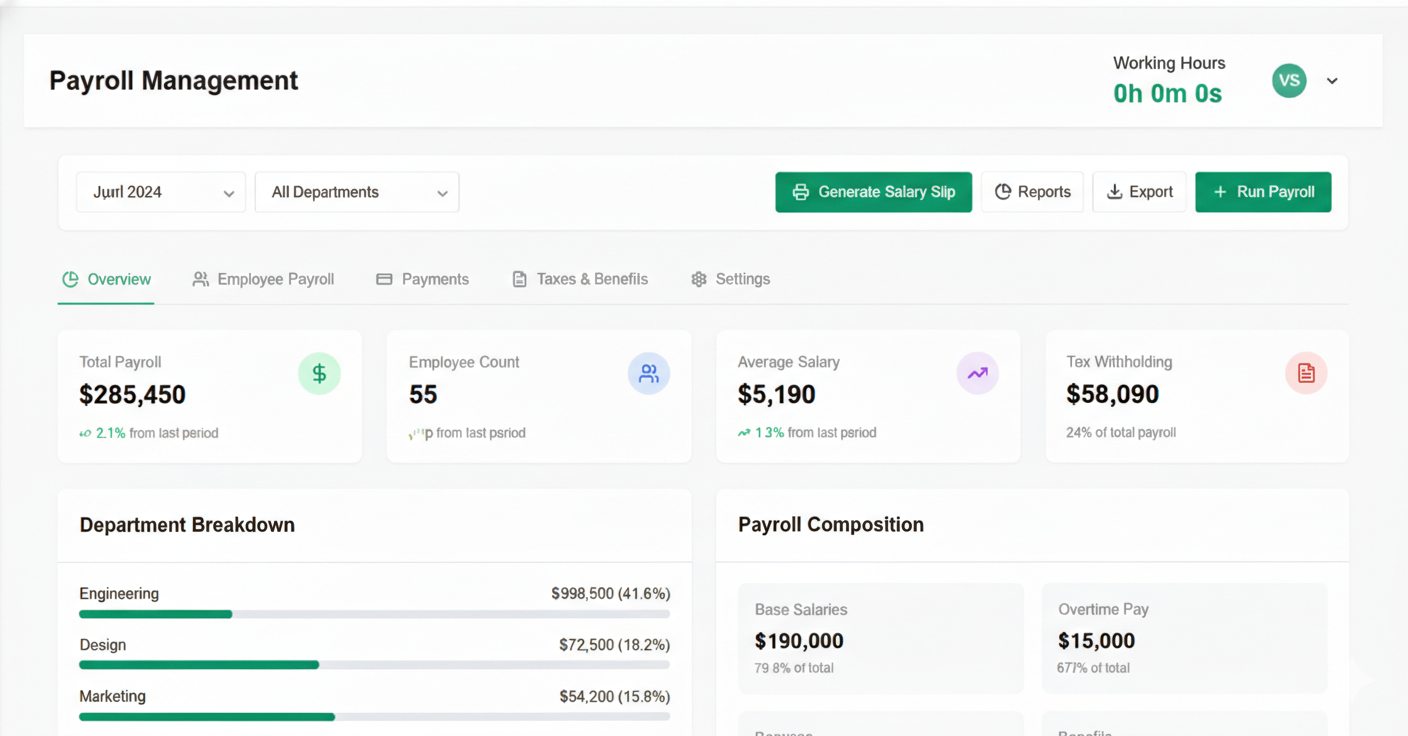1408x736 pixels.
Task: Click the VS avatar in the header
Action: click(1289, 81)
